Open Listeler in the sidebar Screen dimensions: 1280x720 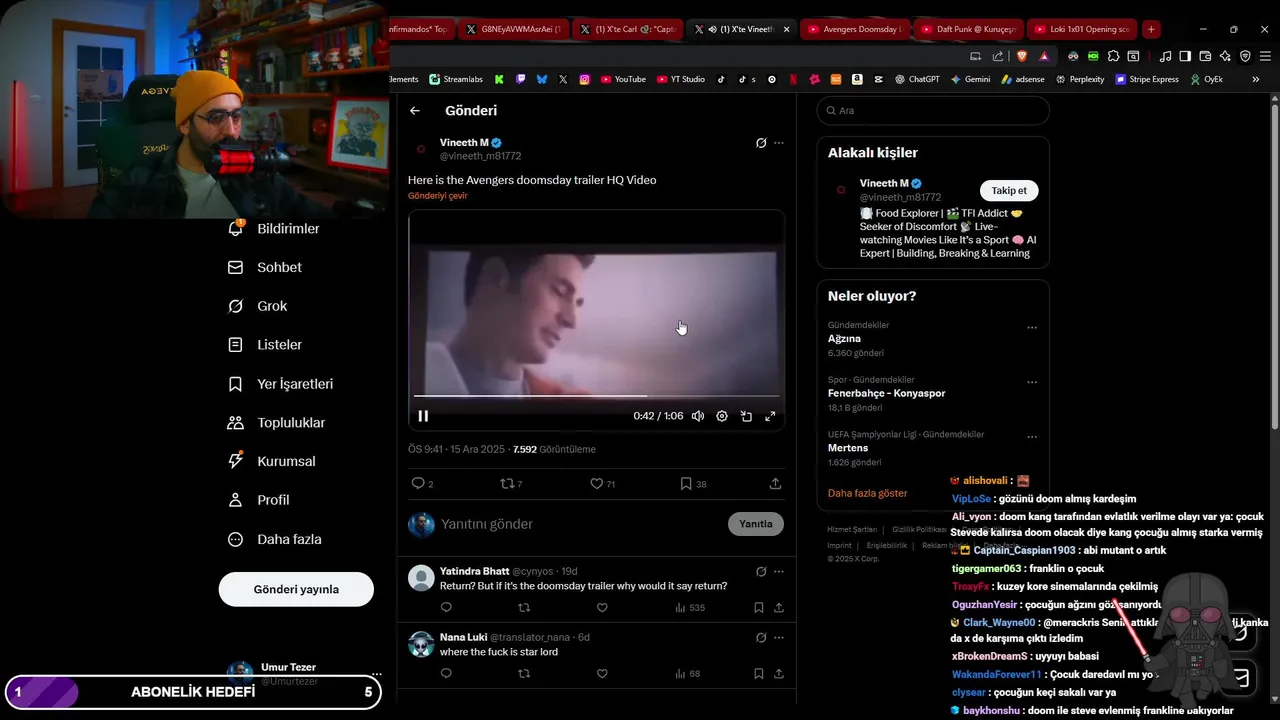coord(265,345)
